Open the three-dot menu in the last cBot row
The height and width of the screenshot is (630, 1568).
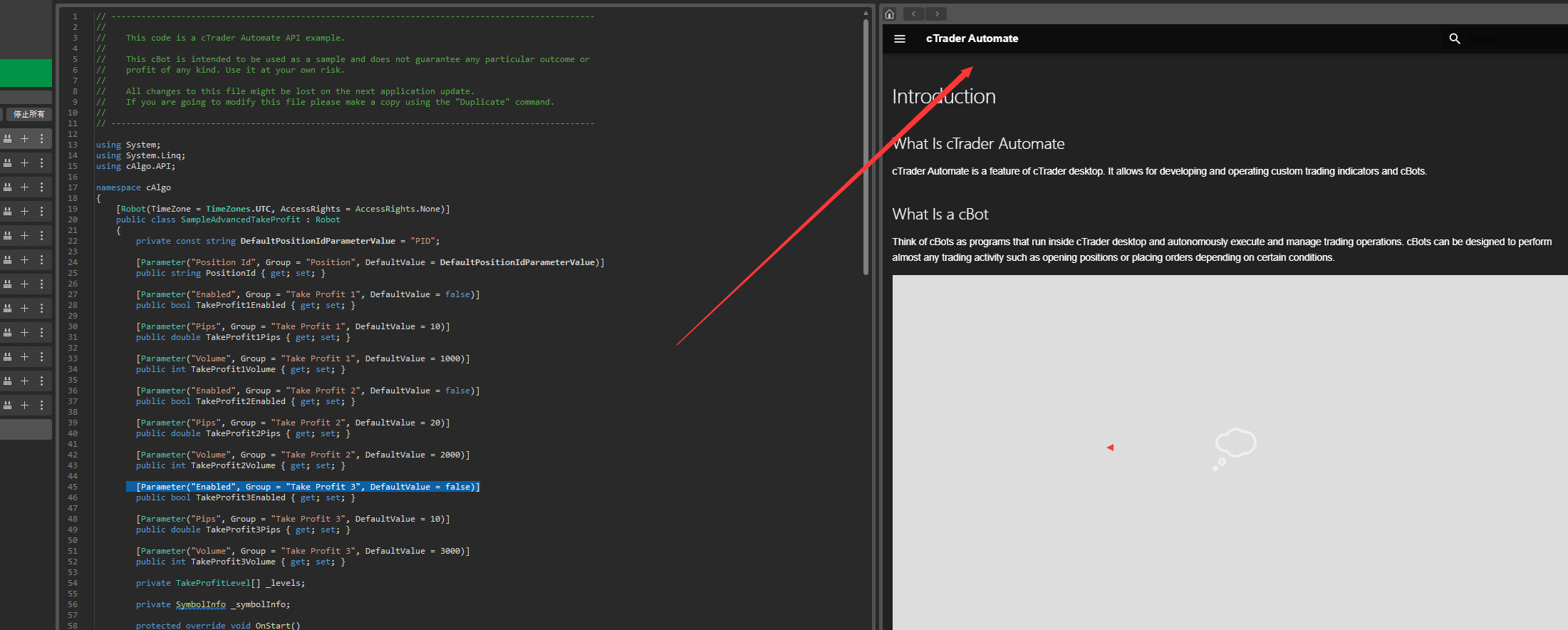coord(41,406)
